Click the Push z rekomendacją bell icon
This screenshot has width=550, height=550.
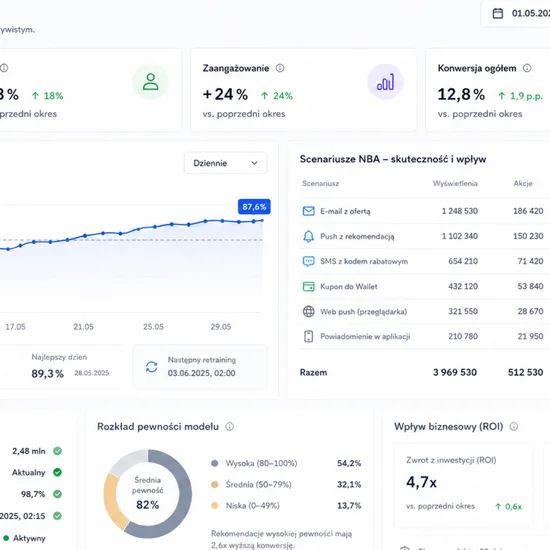(308, 236)
